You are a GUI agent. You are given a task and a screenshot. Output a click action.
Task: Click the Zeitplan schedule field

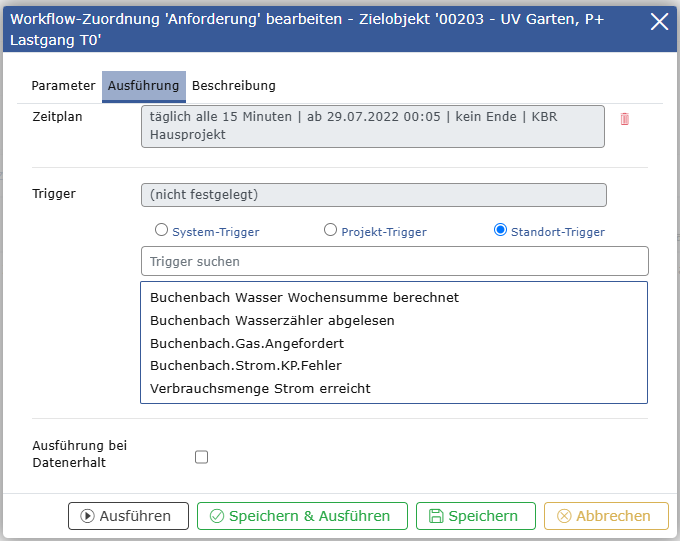(372, 125)
